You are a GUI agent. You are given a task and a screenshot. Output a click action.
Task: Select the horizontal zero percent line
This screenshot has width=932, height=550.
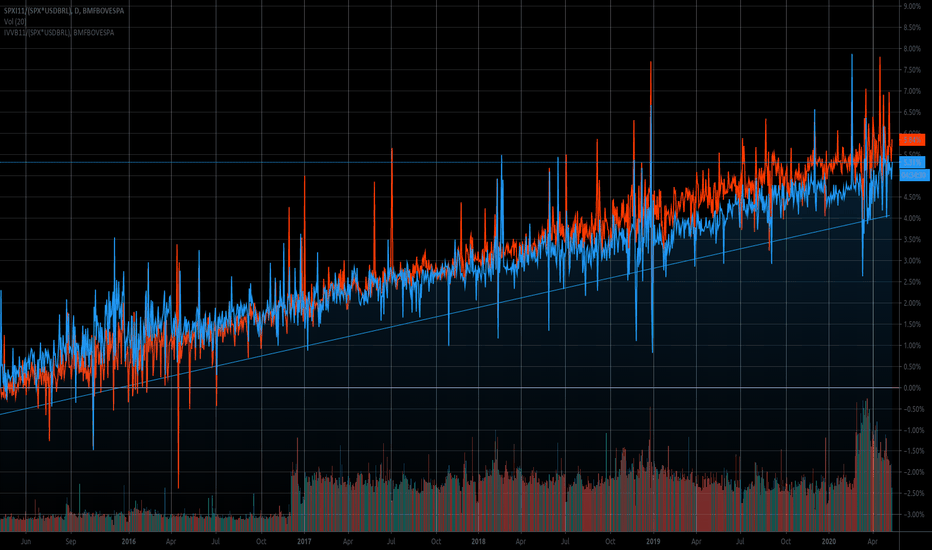(x=449, y=388)
